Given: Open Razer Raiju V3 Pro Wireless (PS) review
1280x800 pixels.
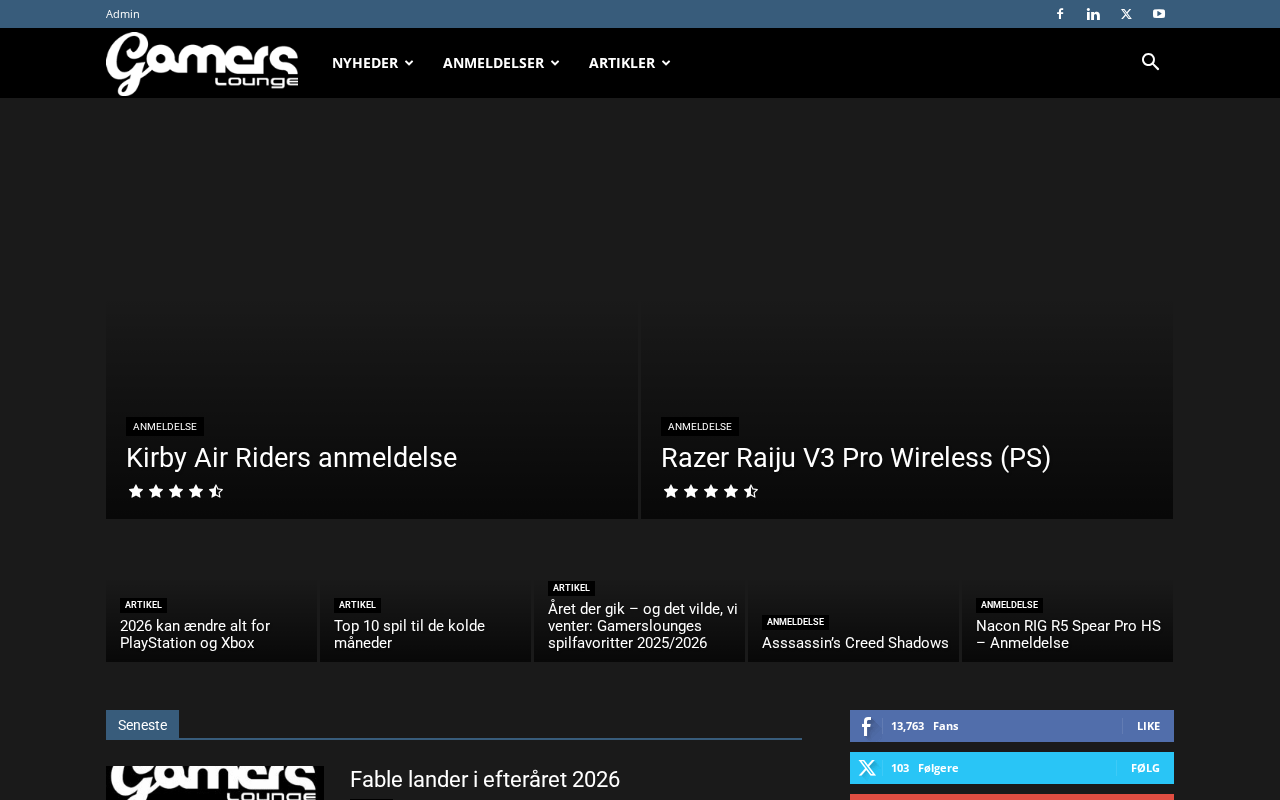Looking at the screenshot, I should point(856,458).
